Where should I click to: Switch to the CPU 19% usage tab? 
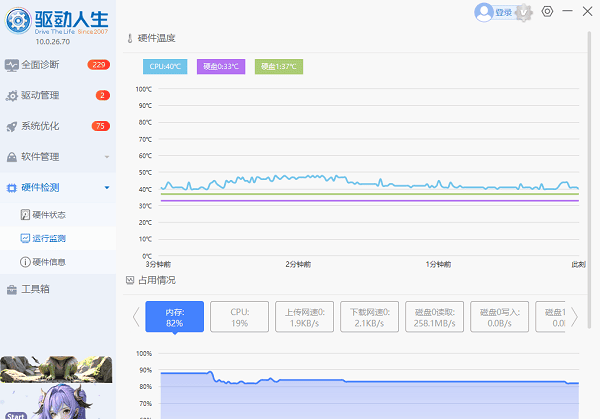(x=240, y=317)
